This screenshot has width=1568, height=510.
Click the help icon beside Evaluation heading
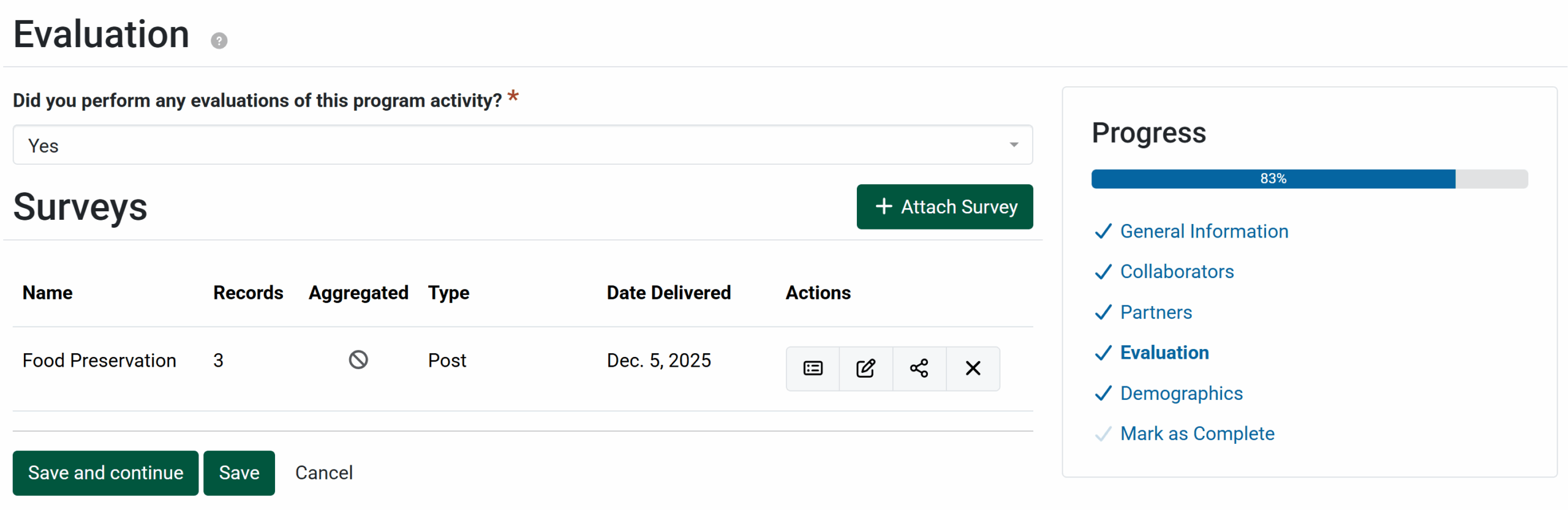[219, 40]
